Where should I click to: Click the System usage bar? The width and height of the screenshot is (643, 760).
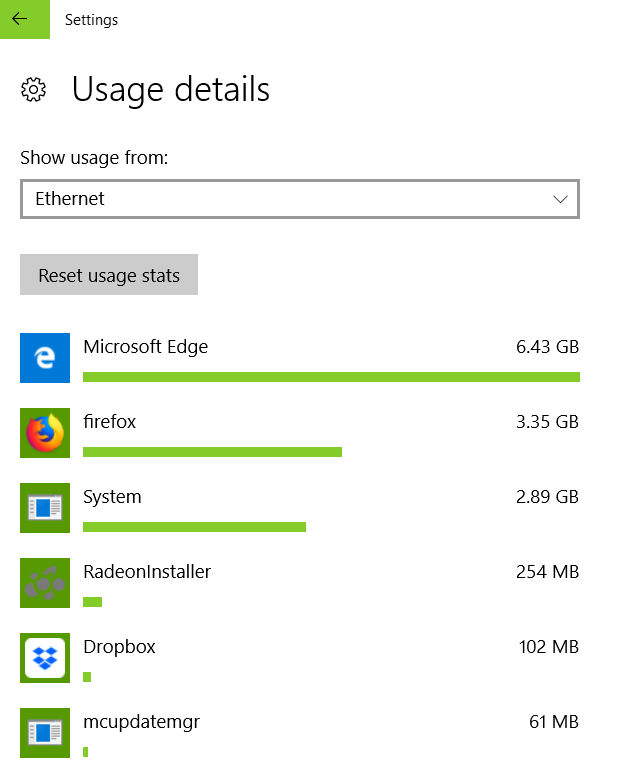pos(194,527)
